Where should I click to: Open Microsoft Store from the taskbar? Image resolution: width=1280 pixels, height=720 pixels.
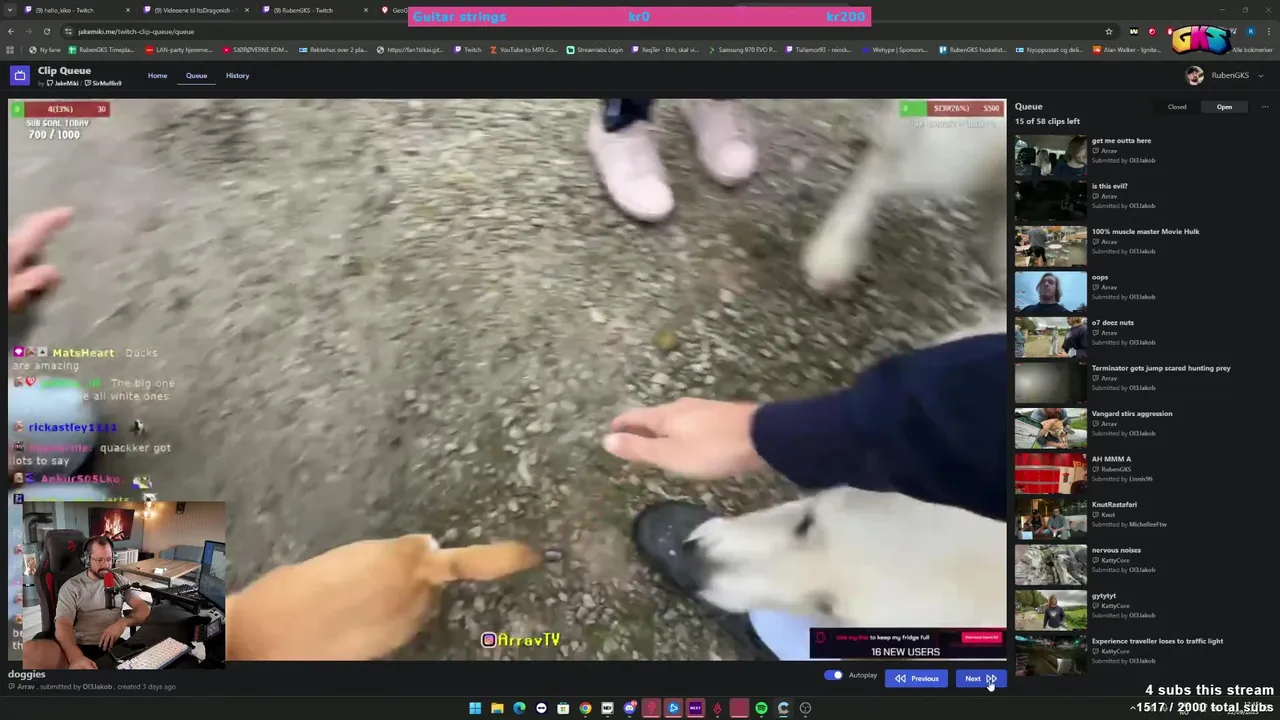(x=563, y=708)
